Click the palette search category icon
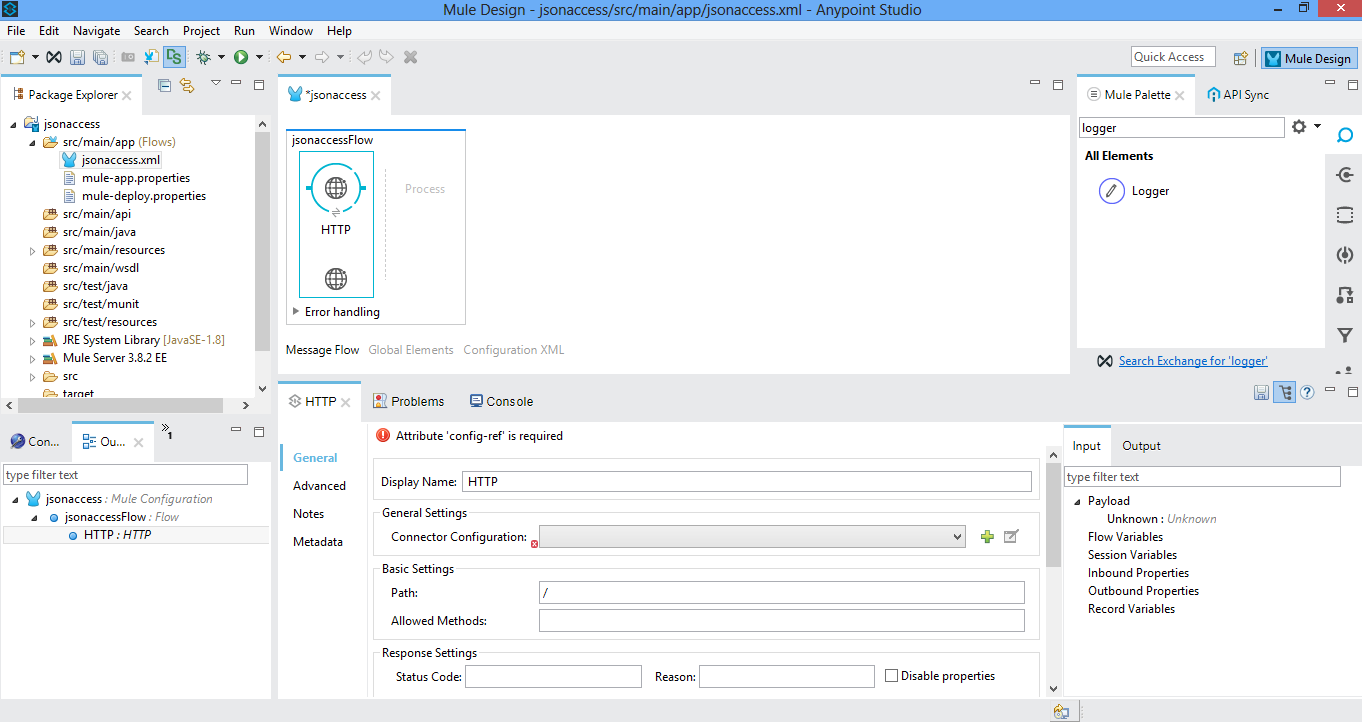 [1345, 135]
